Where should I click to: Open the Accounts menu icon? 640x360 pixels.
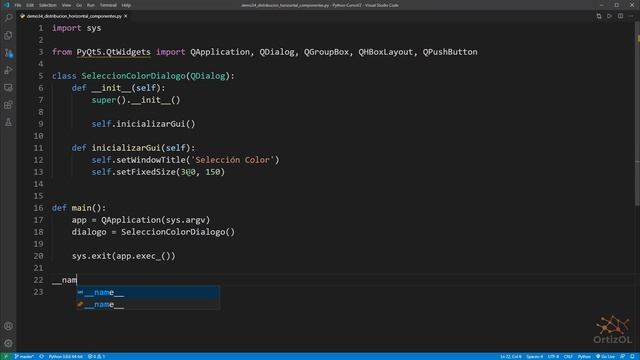point(8,326)
